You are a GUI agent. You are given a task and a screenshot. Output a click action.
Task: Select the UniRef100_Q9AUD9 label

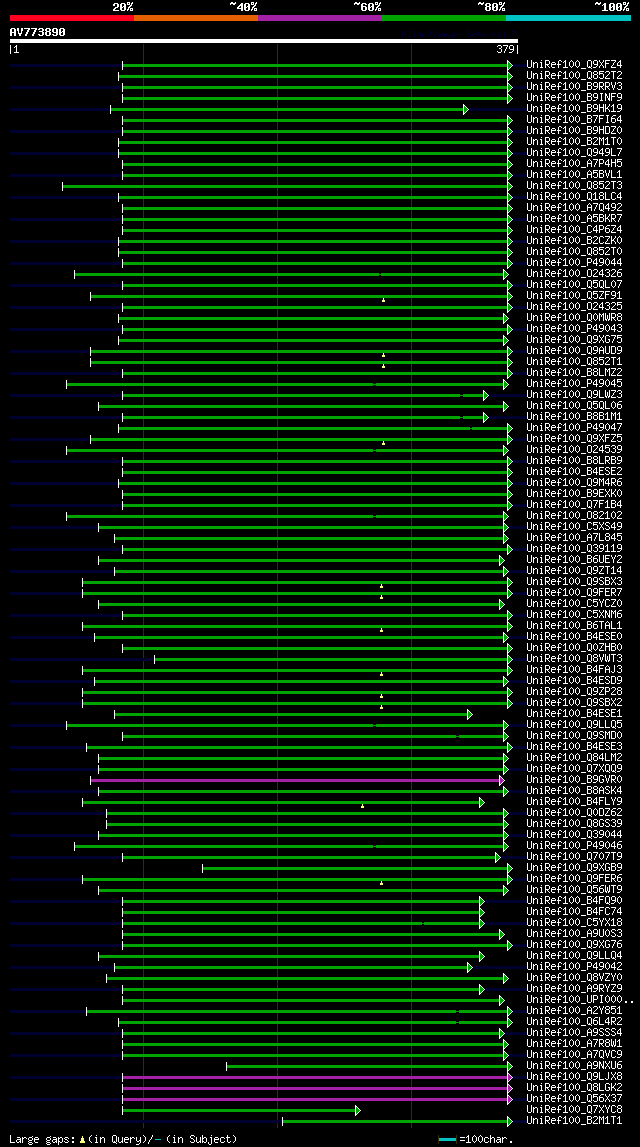tap(574, 351)
